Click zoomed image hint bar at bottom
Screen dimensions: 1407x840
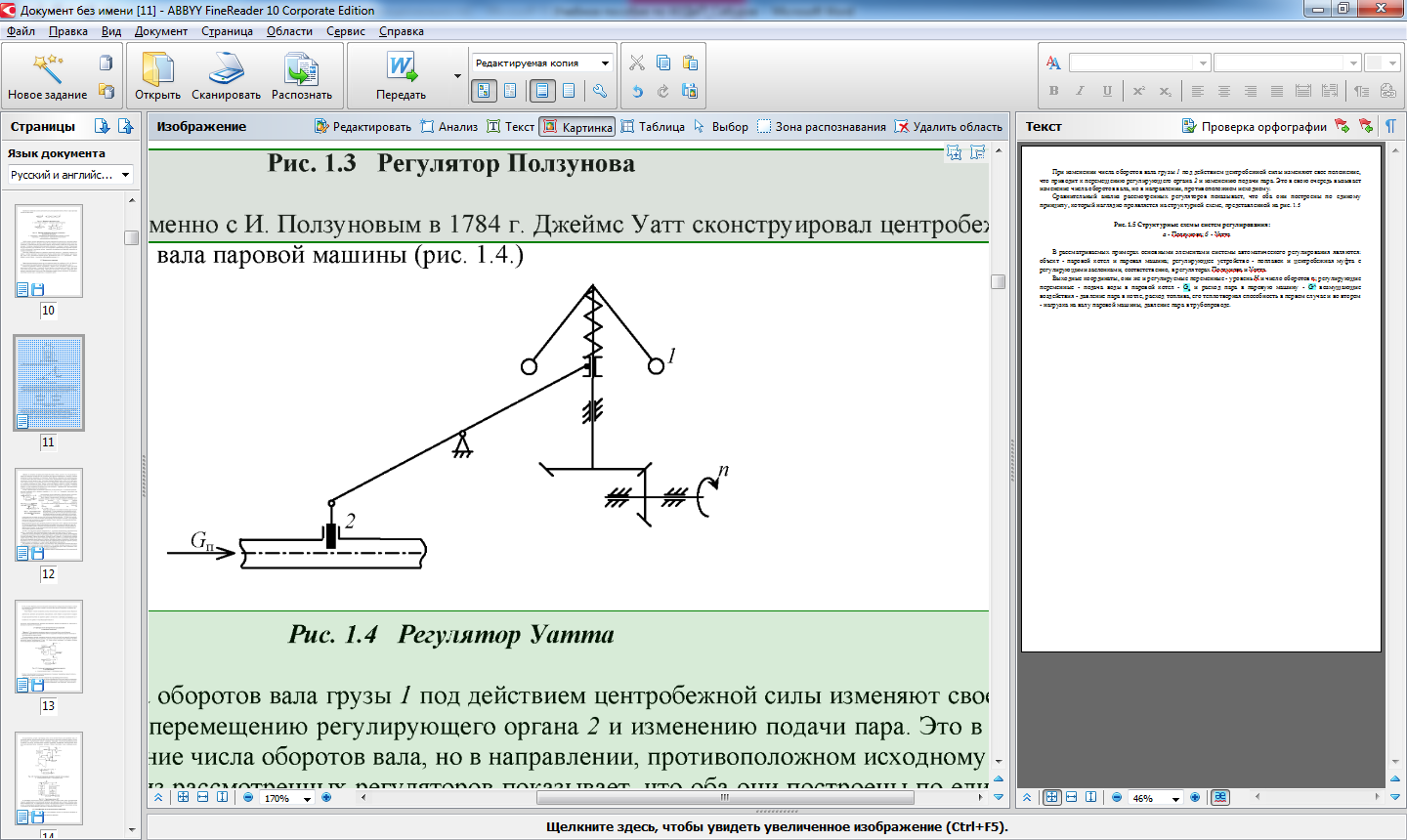click(x=777, y=826)
